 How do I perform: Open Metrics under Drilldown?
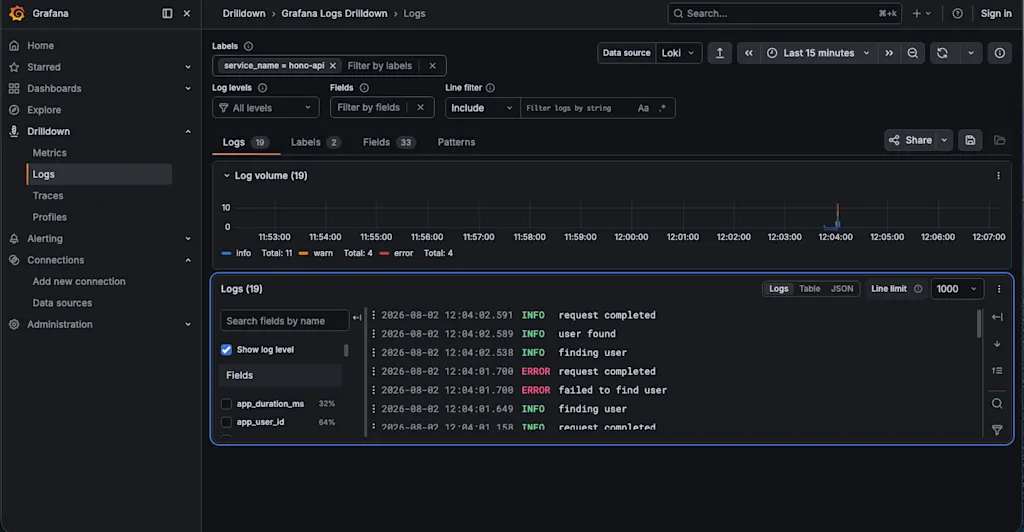point(50,153)
